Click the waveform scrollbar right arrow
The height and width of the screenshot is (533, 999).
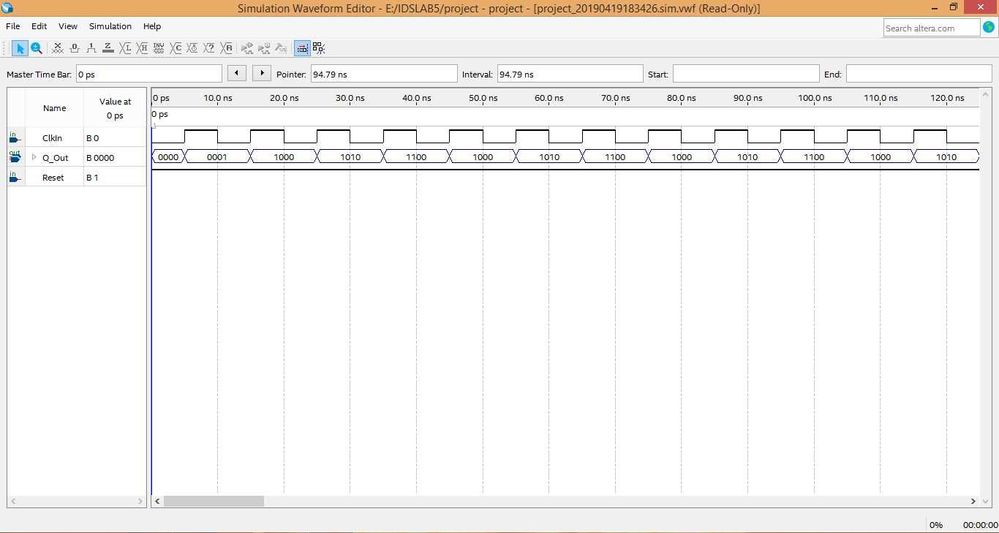click(x=973, y=502)
